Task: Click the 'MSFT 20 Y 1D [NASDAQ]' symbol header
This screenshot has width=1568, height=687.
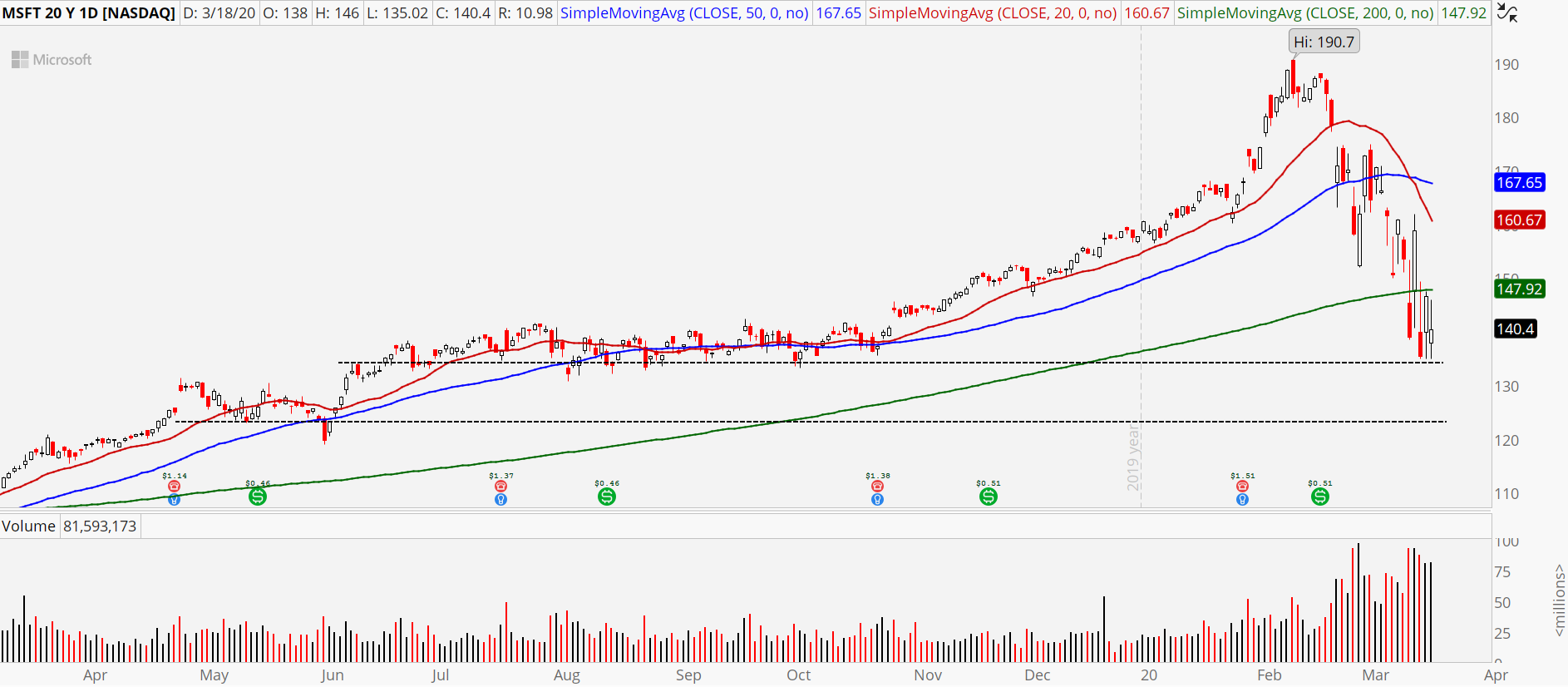Action: [89, 13]
